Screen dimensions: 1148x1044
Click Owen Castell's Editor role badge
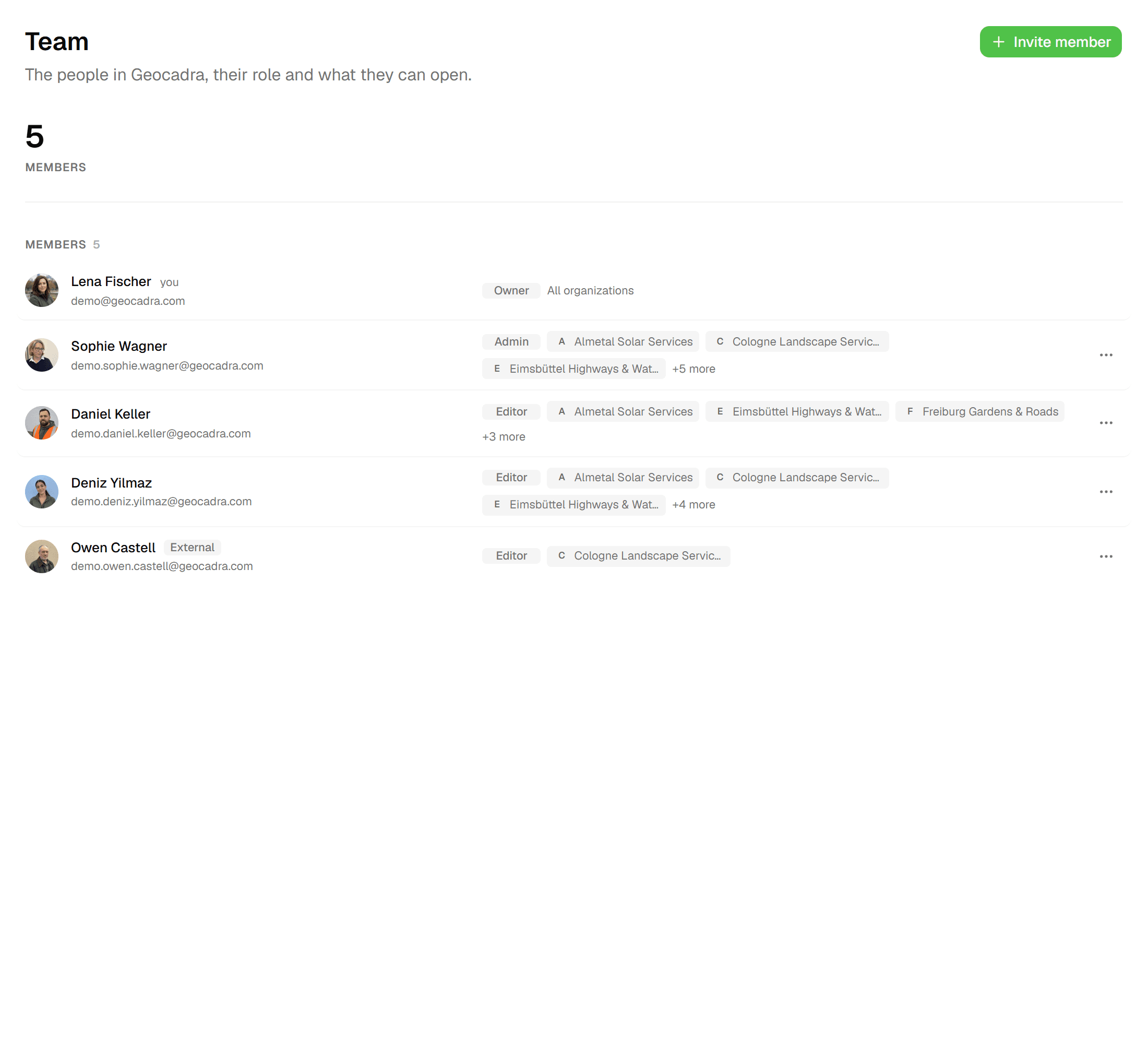511,555
